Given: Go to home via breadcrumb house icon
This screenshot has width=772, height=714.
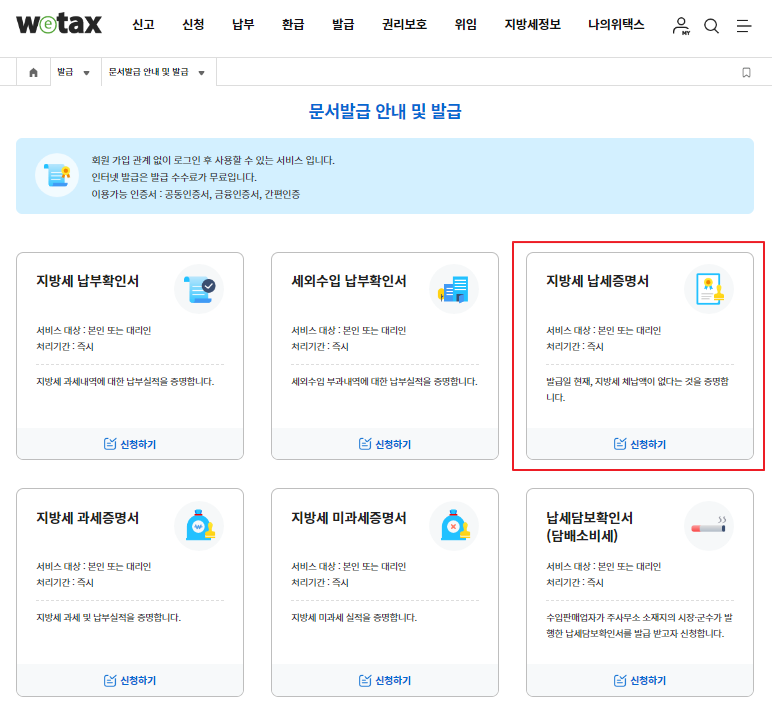Looking at the screenshot, I should click(x=33, y=72).
